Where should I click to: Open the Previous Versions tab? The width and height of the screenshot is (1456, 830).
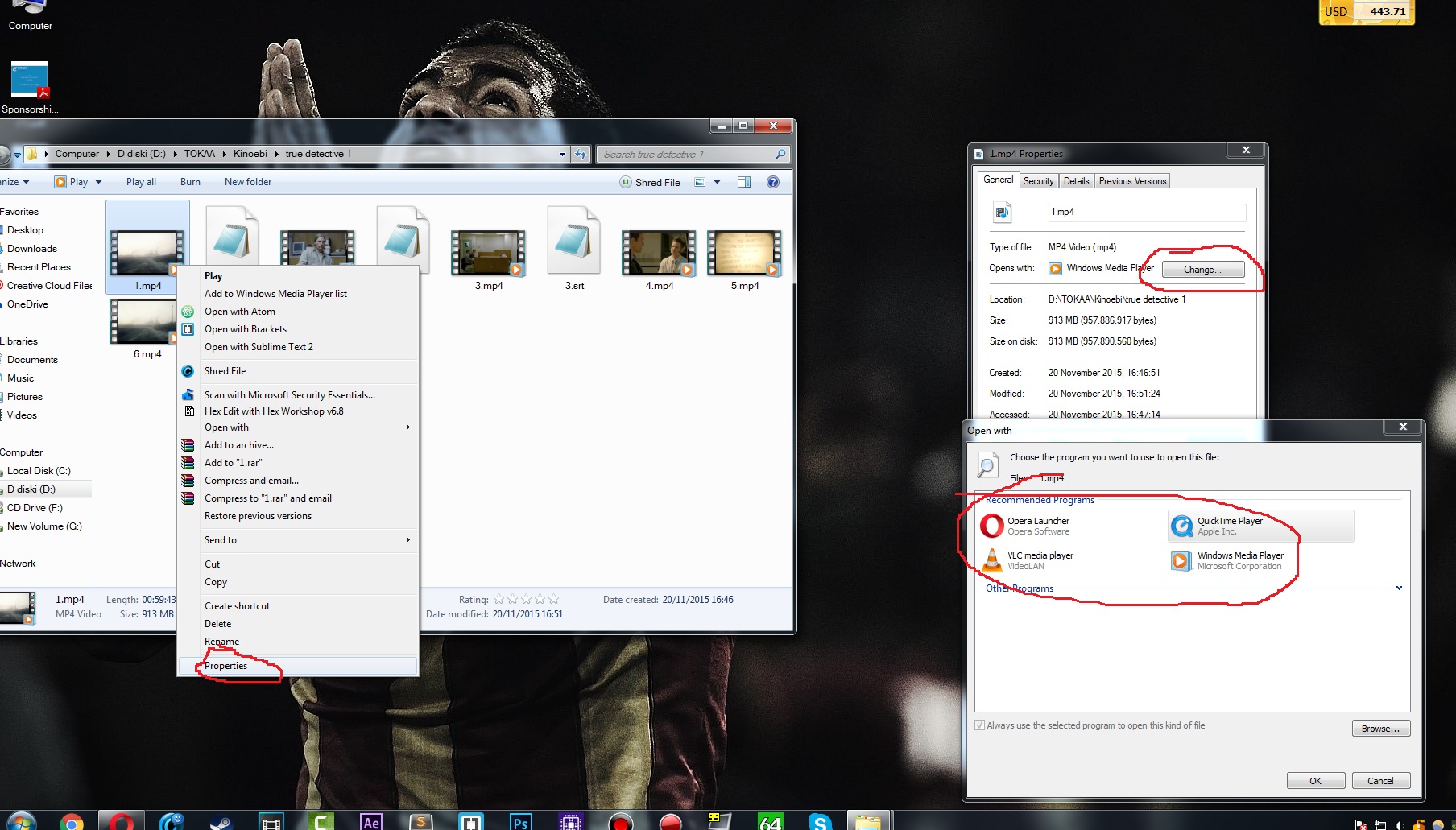(1132, 181)
